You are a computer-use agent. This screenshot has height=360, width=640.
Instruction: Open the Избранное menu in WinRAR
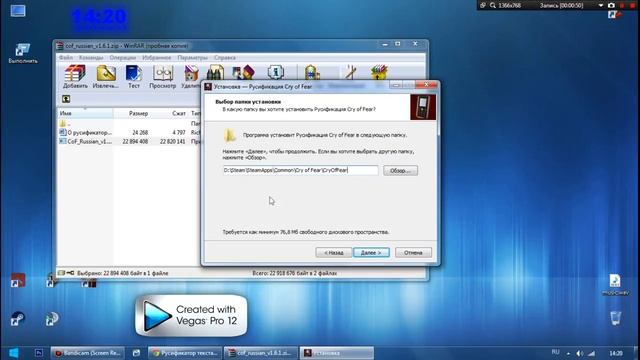pyautogui.click(x=157, y=58)
